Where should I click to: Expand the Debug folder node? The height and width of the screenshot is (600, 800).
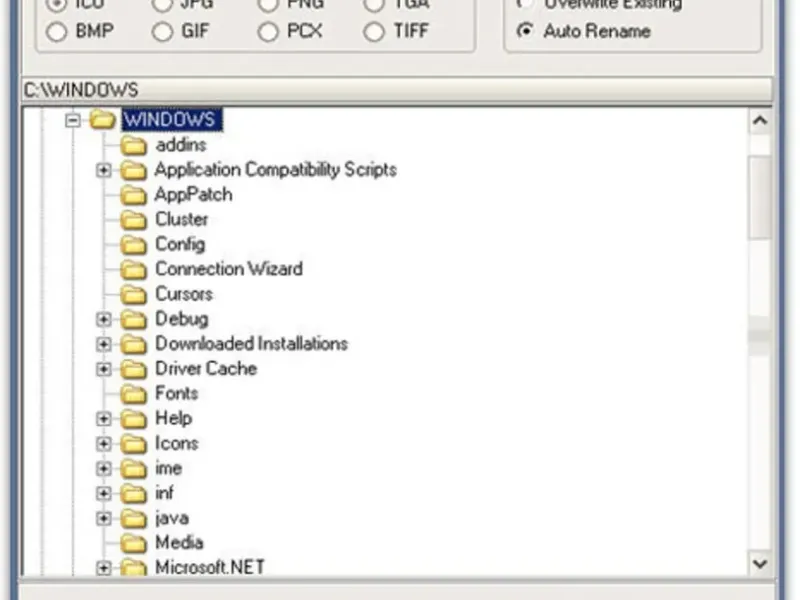click(104, 319)
